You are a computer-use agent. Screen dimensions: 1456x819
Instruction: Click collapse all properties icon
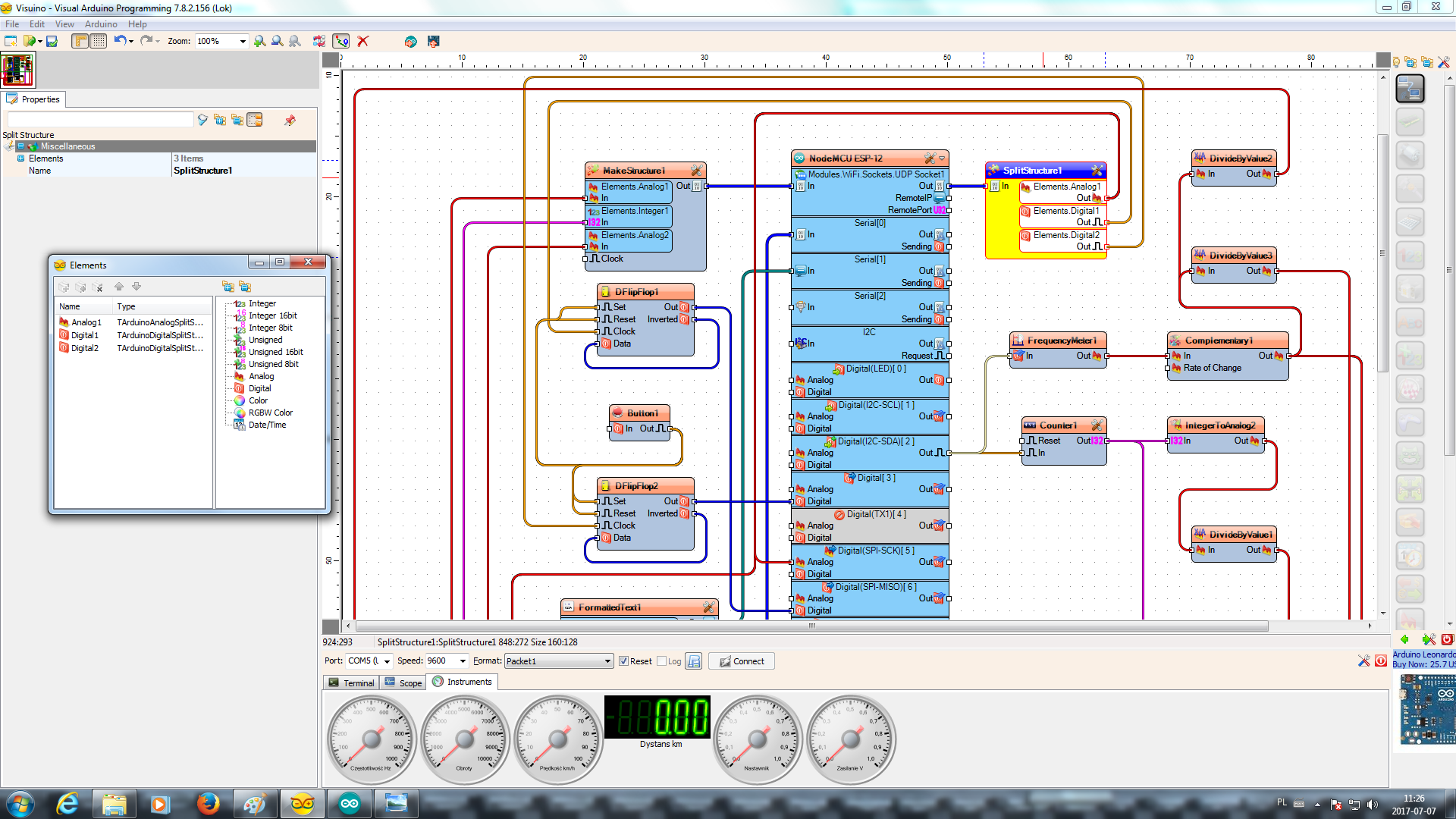(x=237, y=120)
